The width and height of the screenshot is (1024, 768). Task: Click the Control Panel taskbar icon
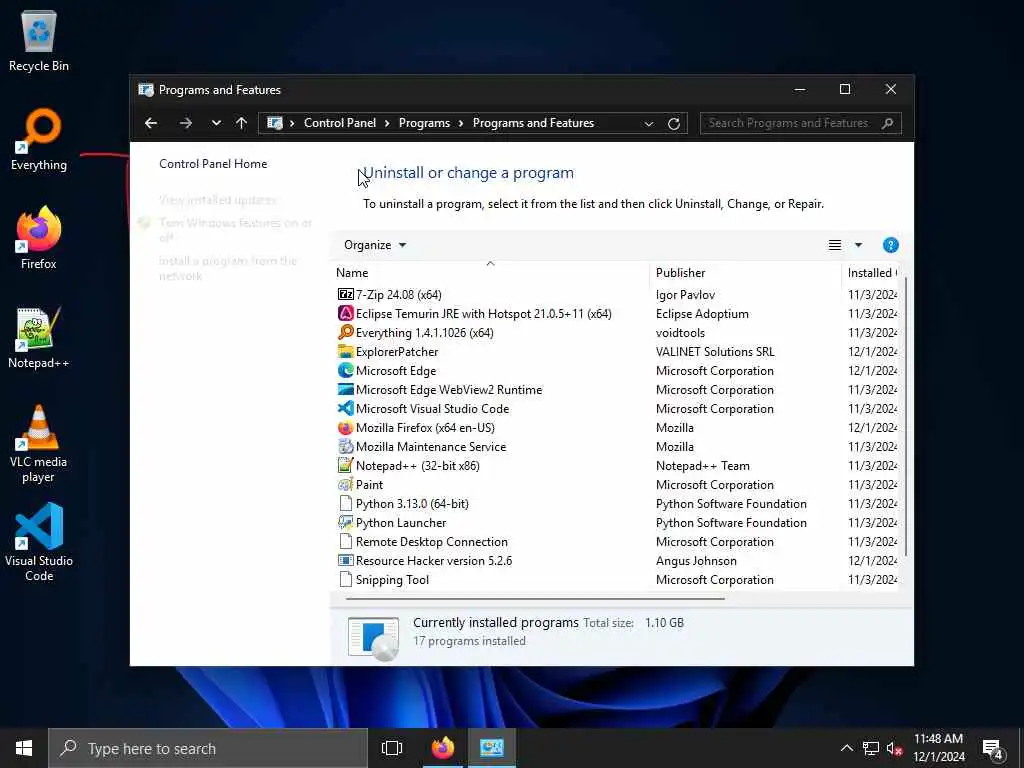492,748
